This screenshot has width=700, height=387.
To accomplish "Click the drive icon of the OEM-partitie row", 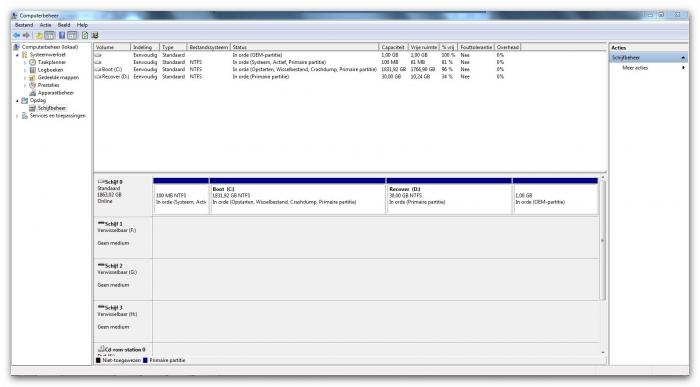I will [x=98, y=55].
